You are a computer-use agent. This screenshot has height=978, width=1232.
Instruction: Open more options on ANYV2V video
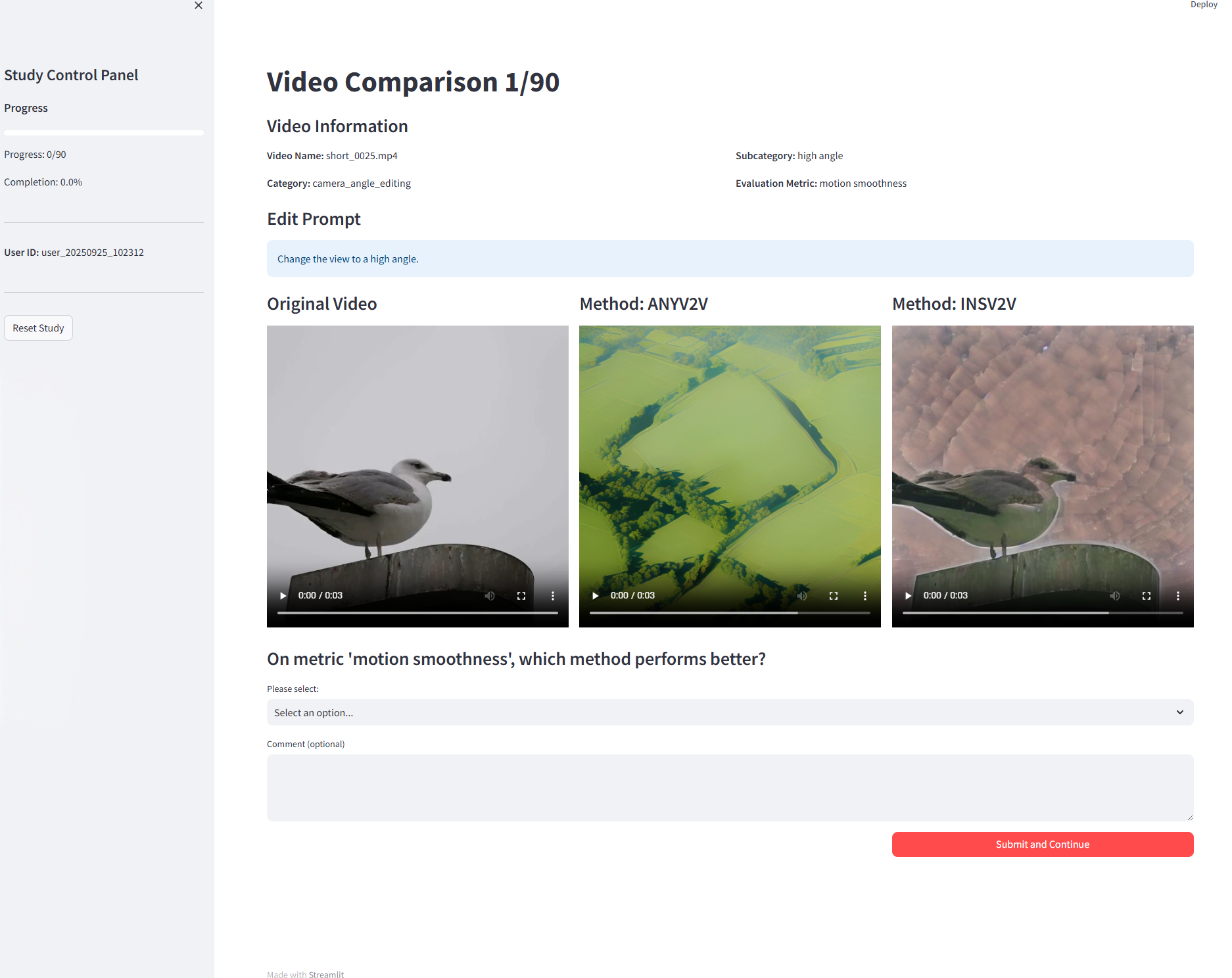(x=865, y=596)
